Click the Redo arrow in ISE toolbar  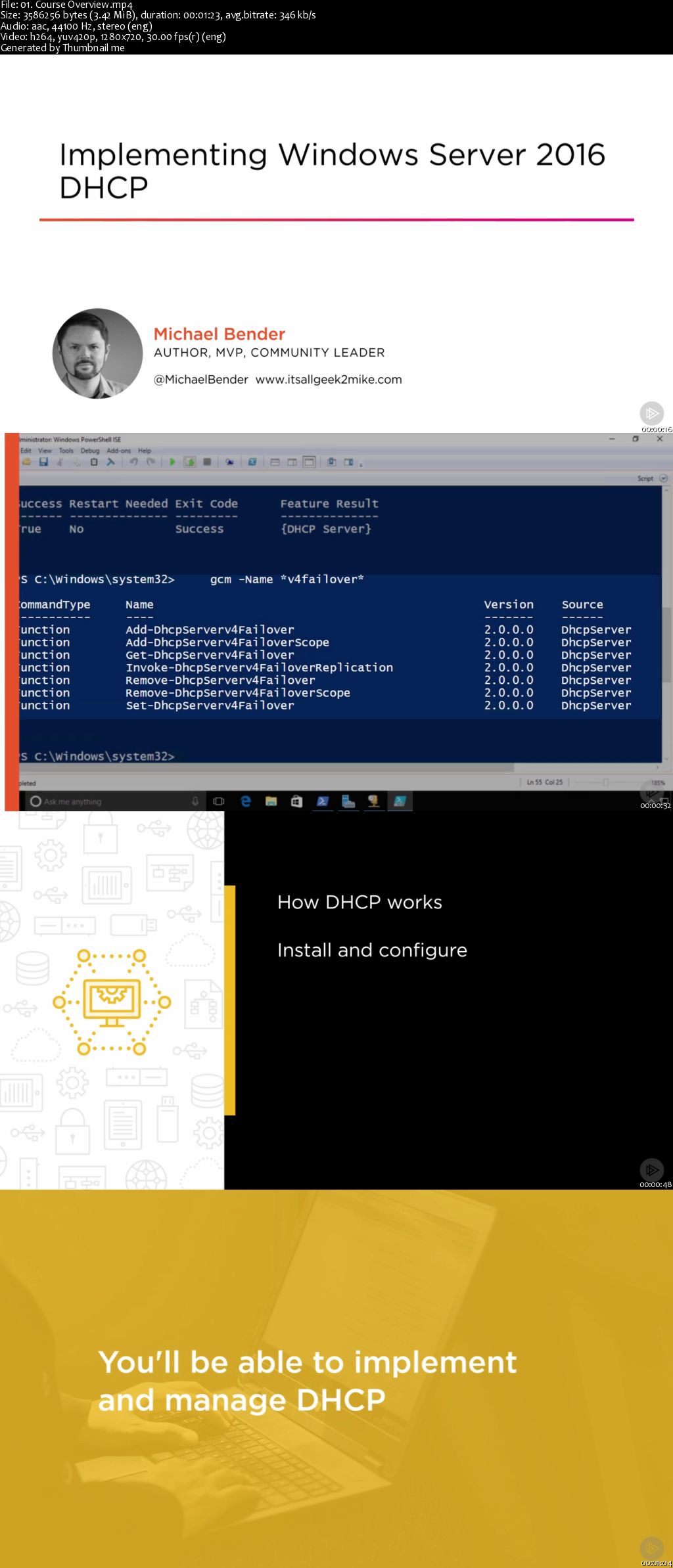tap(151, 462)
